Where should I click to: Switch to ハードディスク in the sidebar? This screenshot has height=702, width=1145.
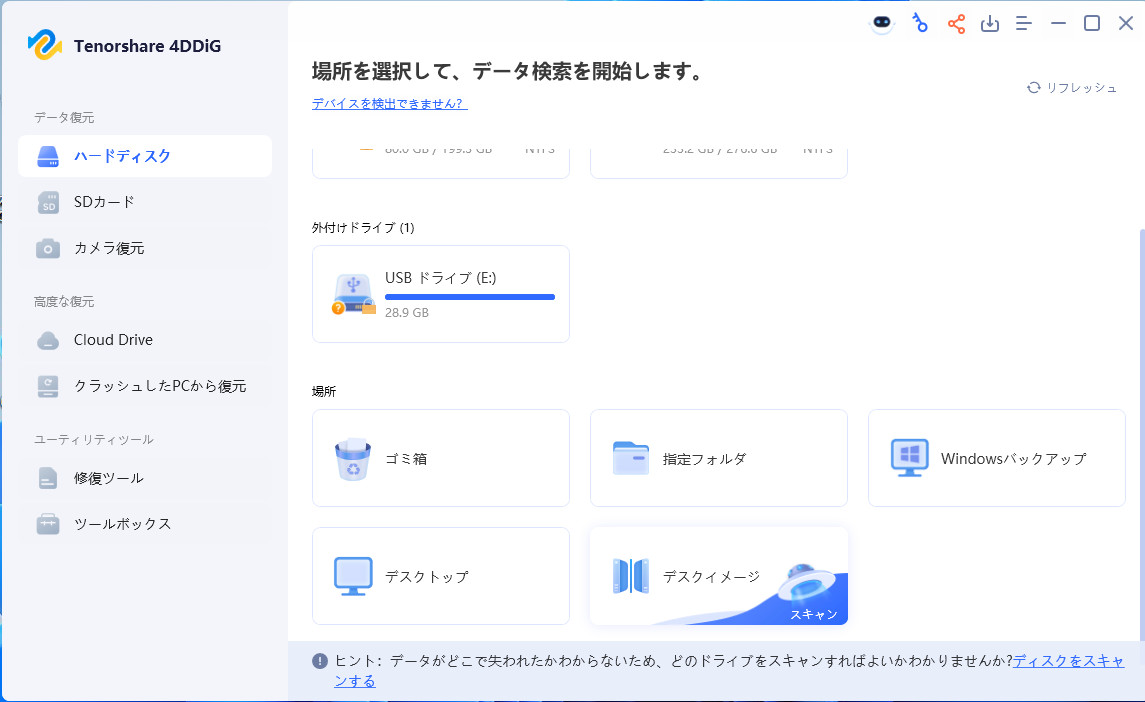coord(120,156)
